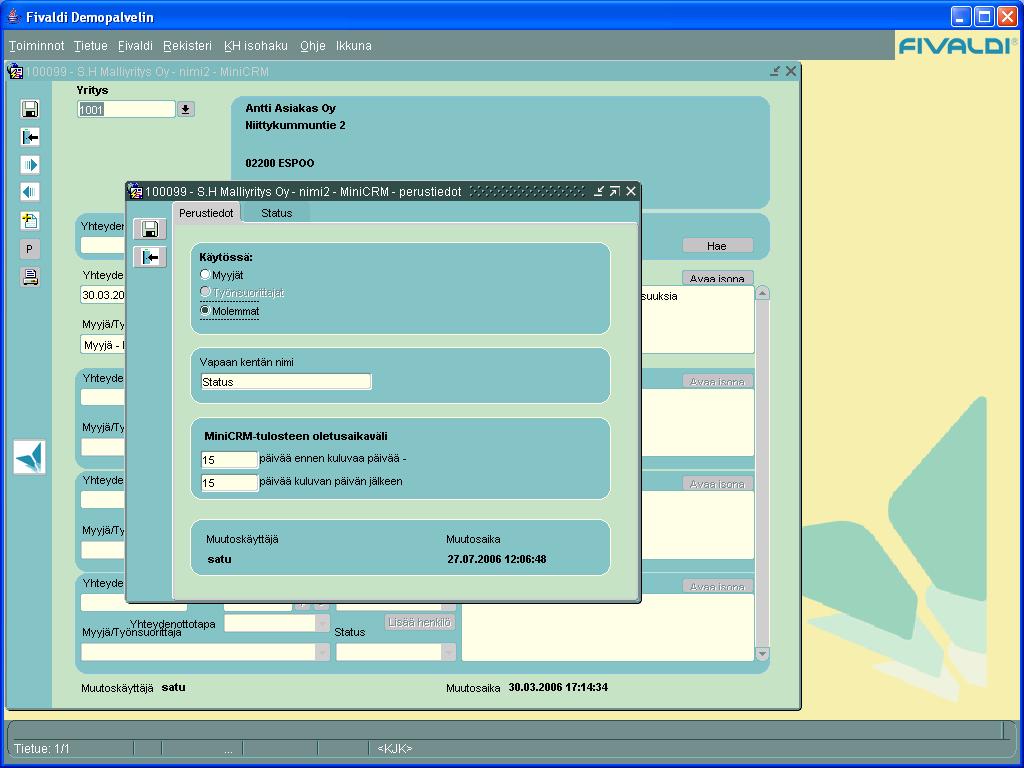Maximize the Fivaldi Demopalvelin application window

[x=984, y=16]
